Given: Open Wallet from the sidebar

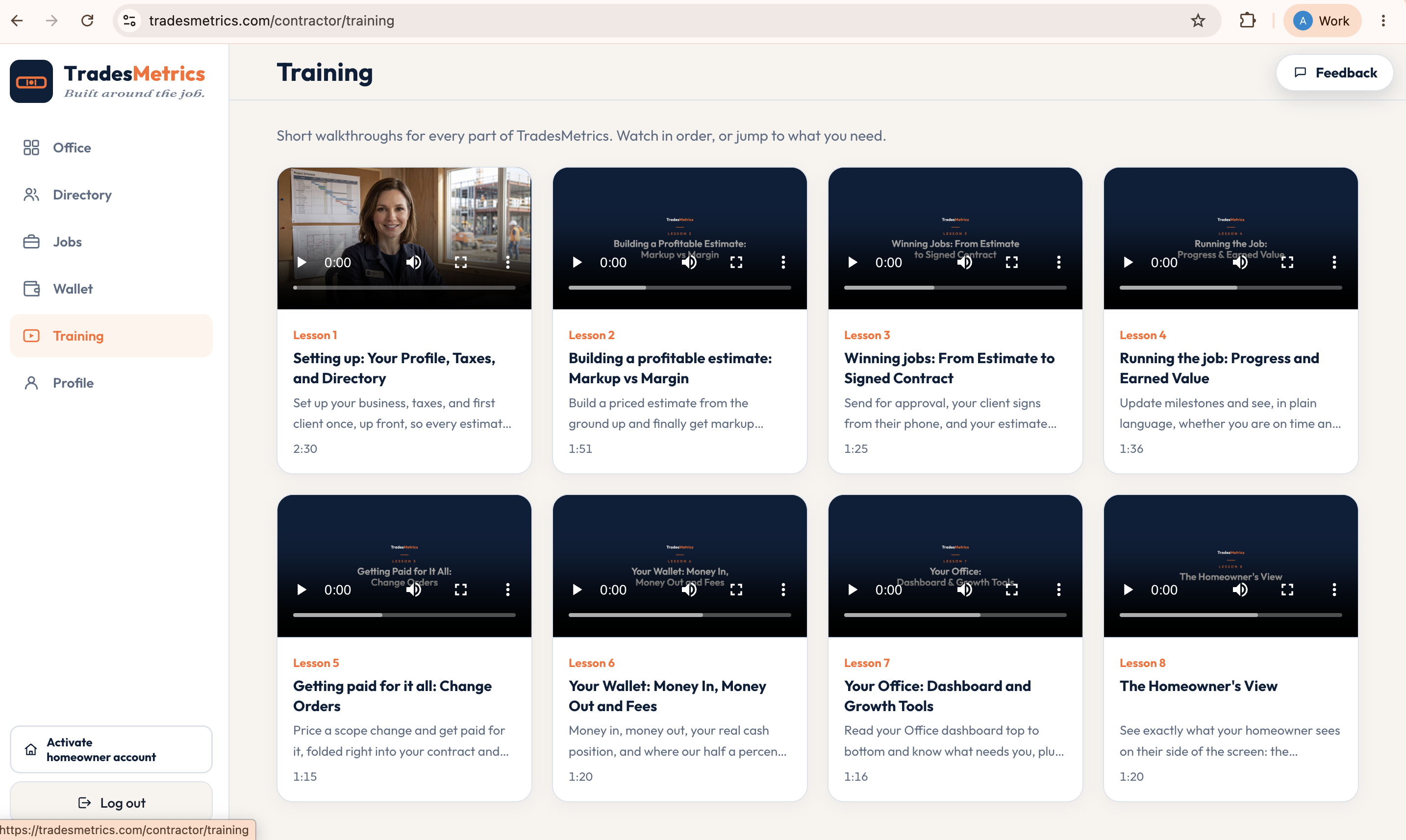Looking at the screenshot, I should [111, 289].
